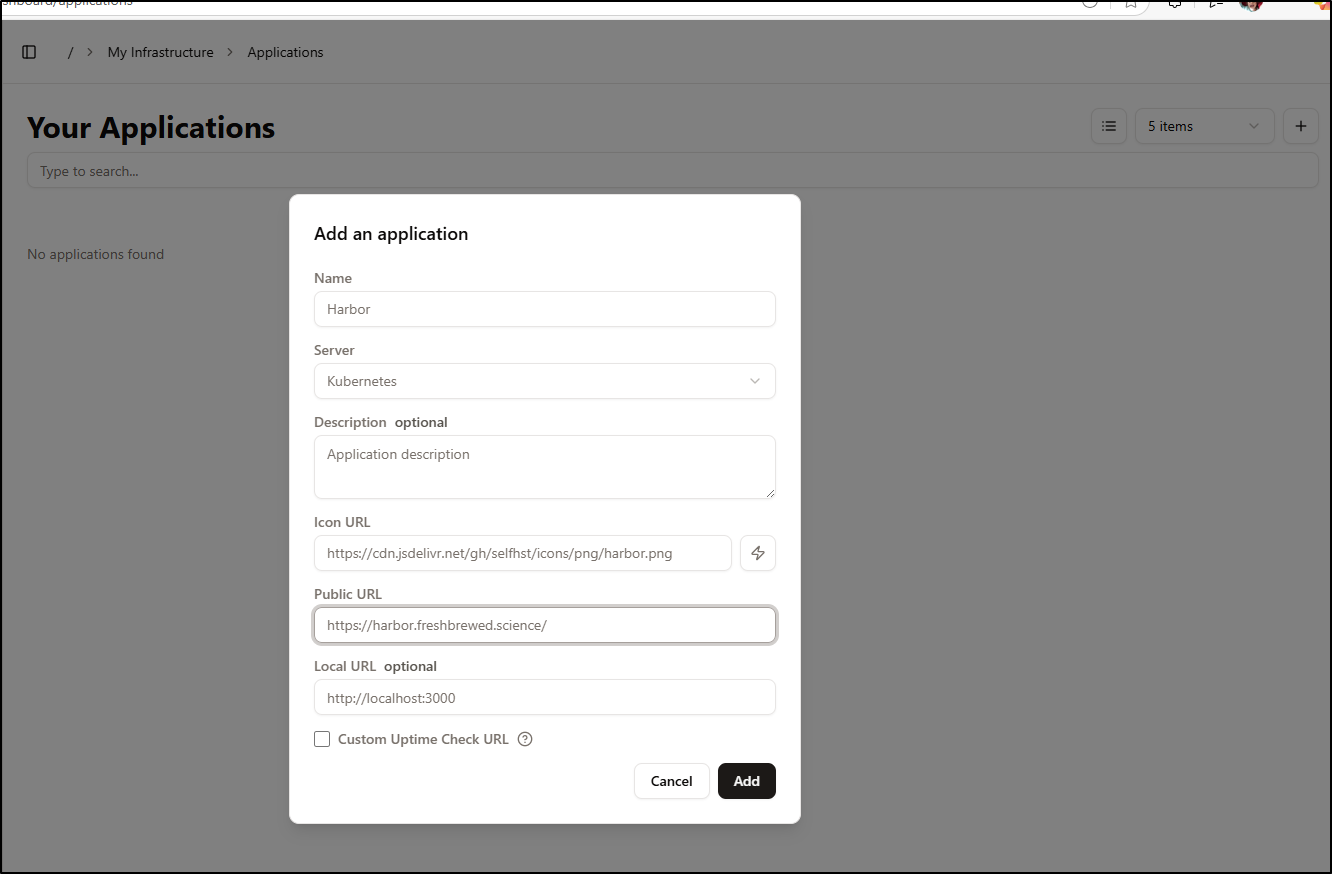Click into the Description text area
This screenshot has height=874, width=1332.
pyautogui.click(x=545, y=467)
